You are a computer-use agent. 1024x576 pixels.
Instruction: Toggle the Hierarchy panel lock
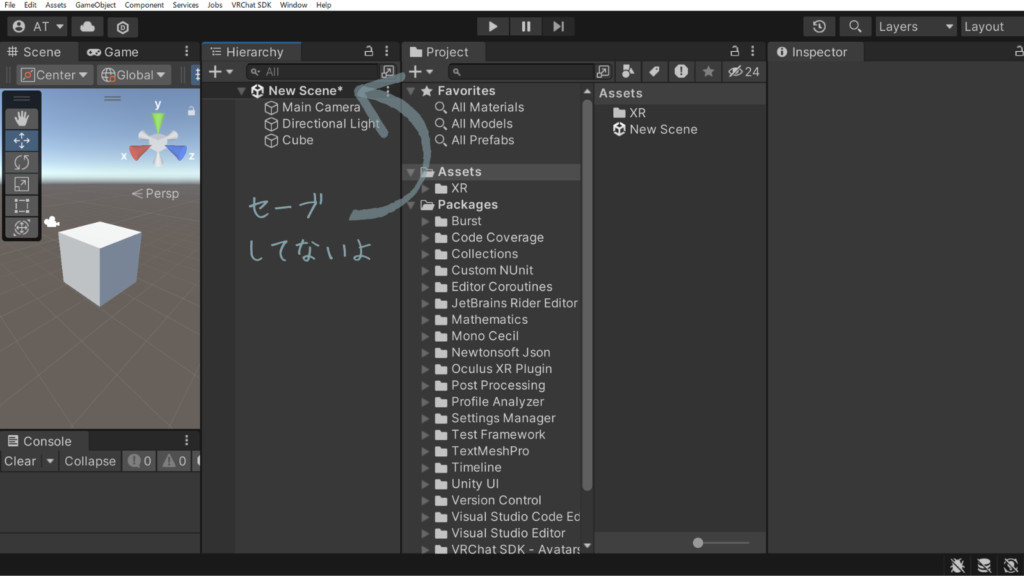click(x=368, y=52)
